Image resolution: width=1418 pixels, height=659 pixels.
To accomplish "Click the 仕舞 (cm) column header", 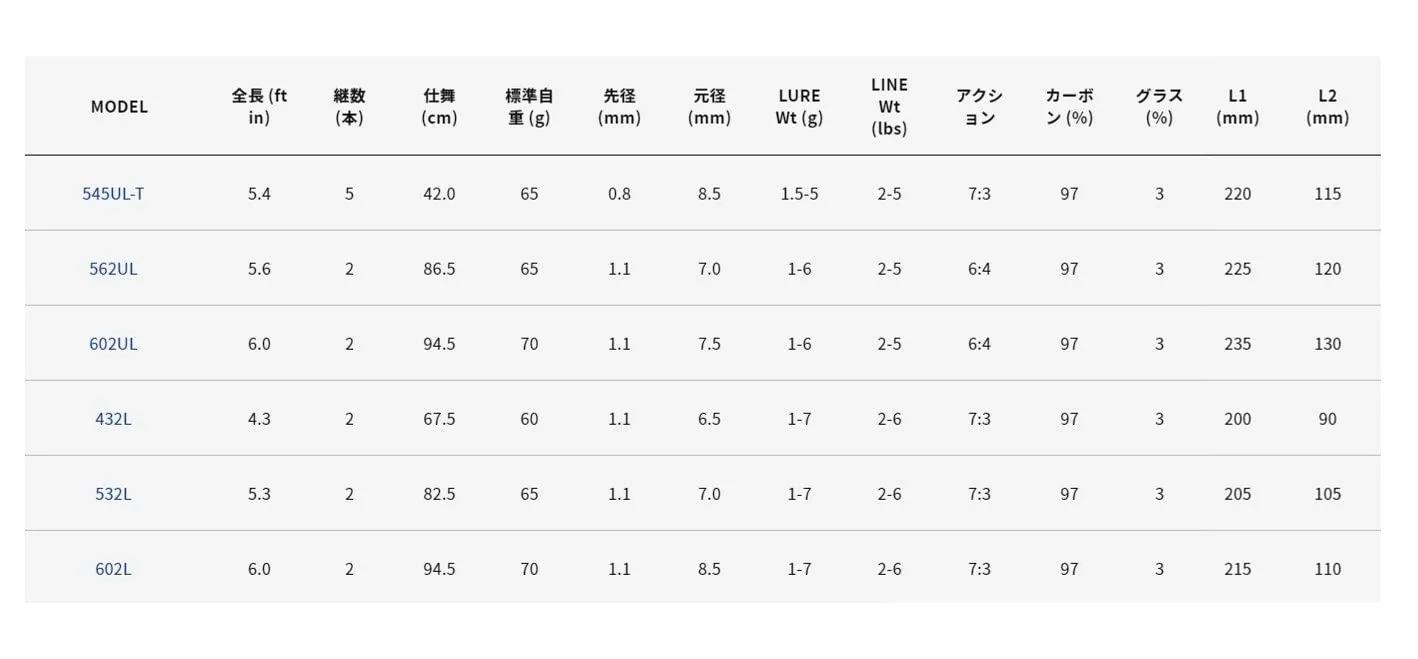I will [439, 107].
